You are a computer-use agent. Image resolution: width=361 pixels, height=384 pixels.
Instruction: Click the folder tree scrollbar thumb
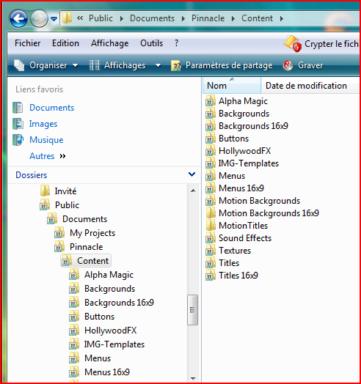pos(192,310)
